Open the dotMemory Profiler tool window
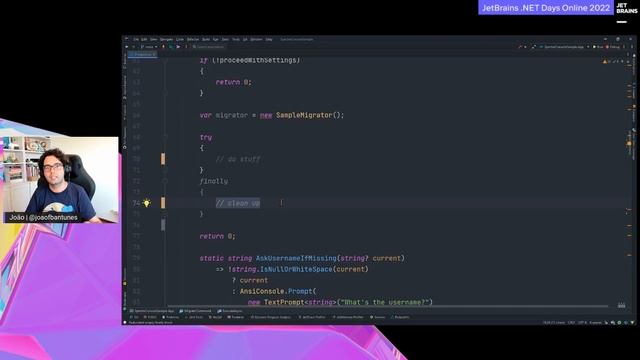The width and height of the screenshot is (640, 360). (348, 317)
